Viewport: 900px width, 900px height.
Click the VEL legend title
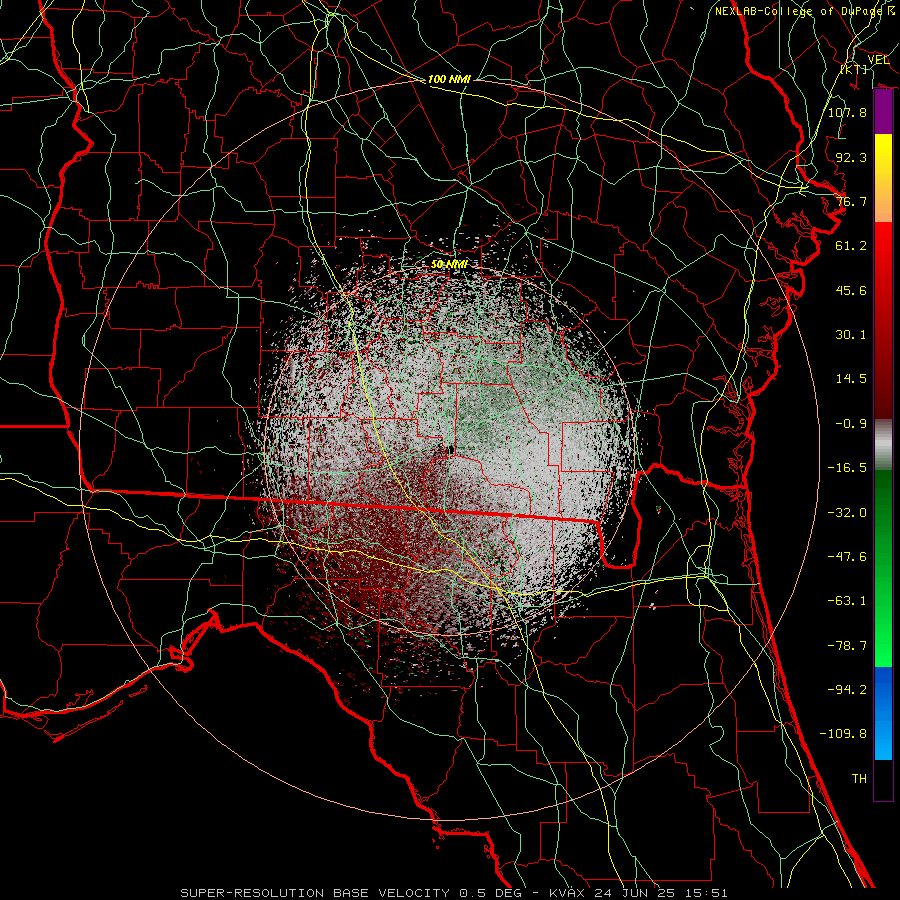878,60
